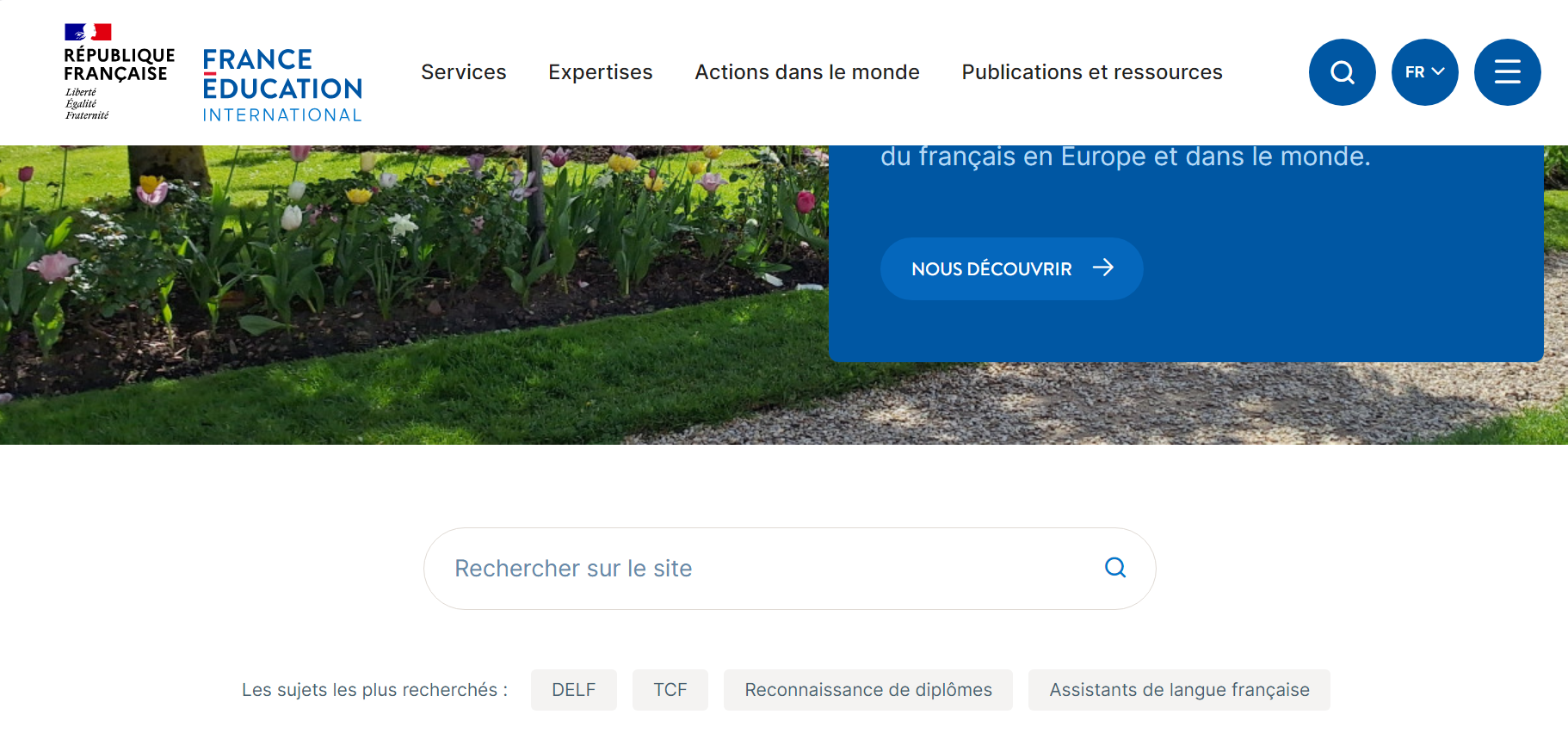Image resolution: width=1568 pixels, height=739 pixels.
Task: Open the hamburger menu button
Action: (x=1507, y=72)
